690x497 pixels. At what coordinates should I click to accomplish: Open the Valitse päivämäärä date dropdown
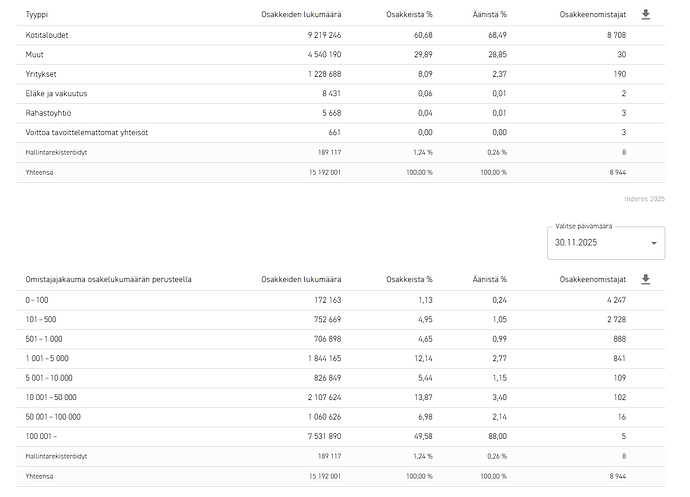coord(605,242)
